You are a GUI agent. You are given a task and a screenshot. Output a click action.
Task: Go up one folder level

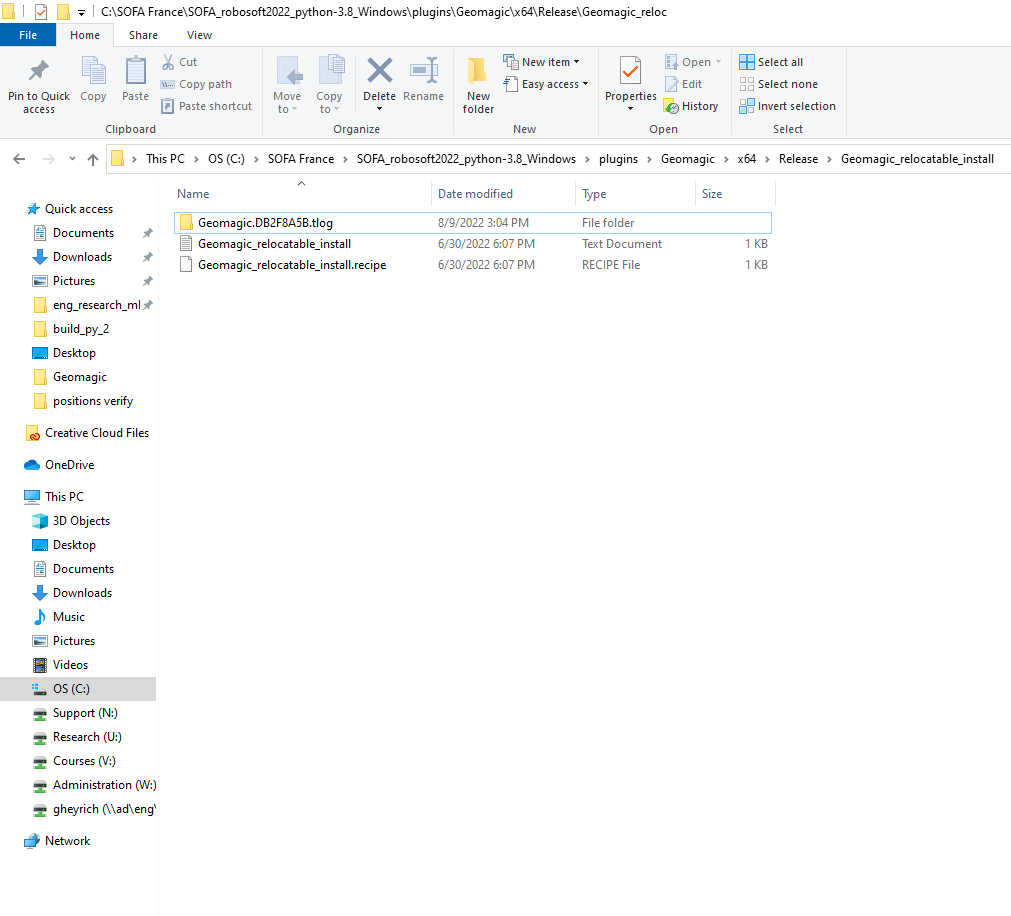(x=93, y=159)
